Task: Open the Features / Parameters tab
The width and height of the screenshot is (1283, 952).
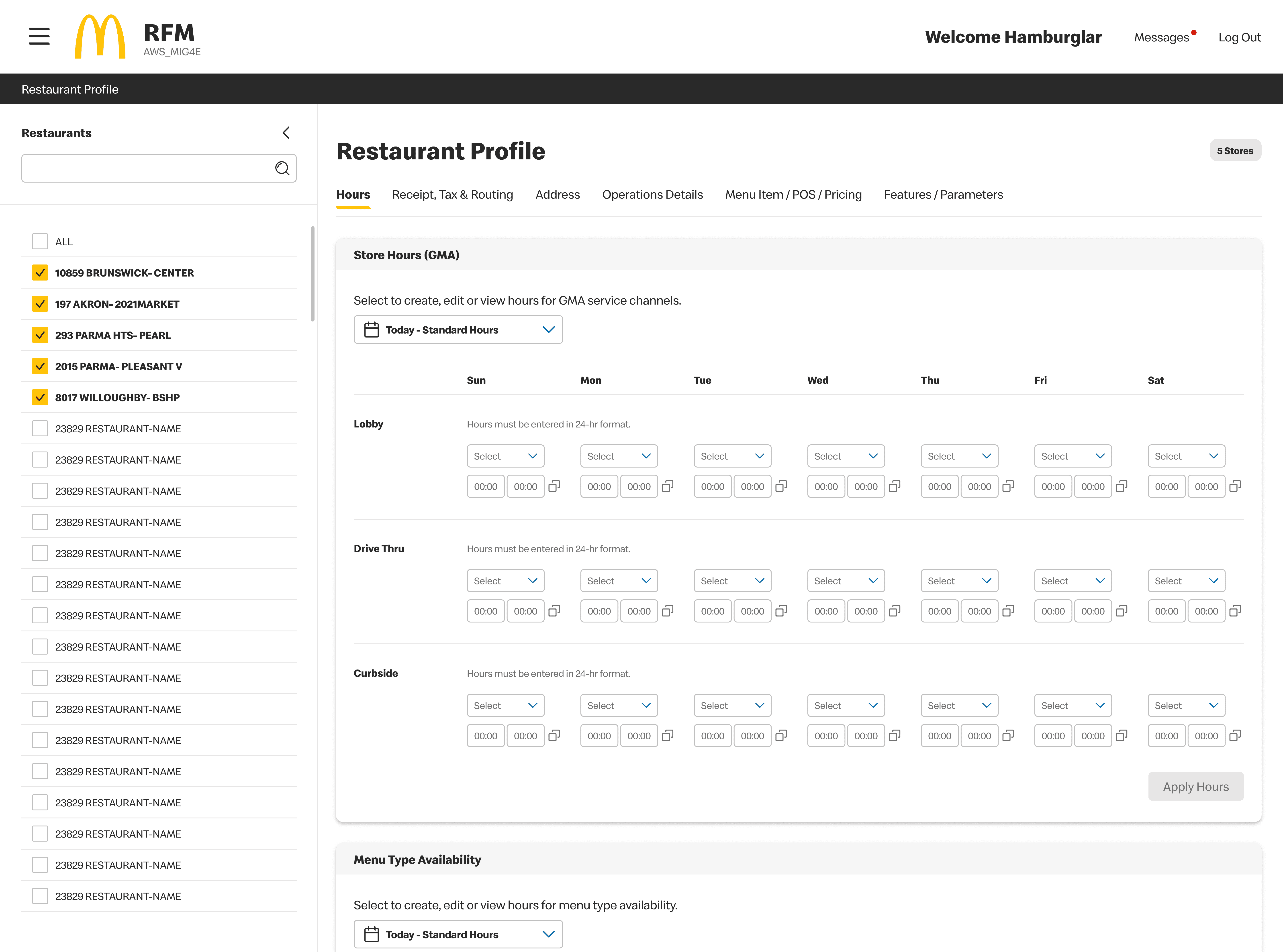Action: (943, 195)
